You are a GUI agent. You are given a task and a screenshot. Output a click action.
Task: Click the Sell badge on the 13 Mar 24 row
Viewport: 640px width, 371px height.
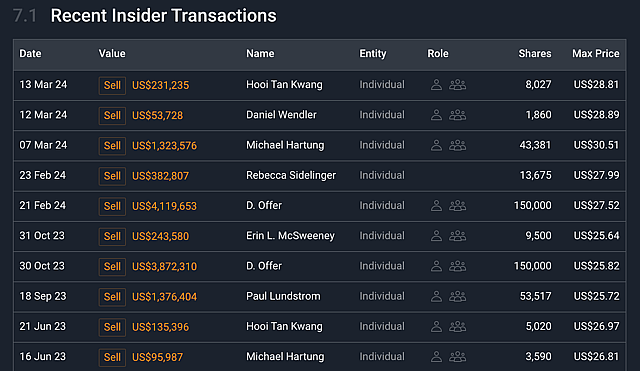[x=112, y=85]
